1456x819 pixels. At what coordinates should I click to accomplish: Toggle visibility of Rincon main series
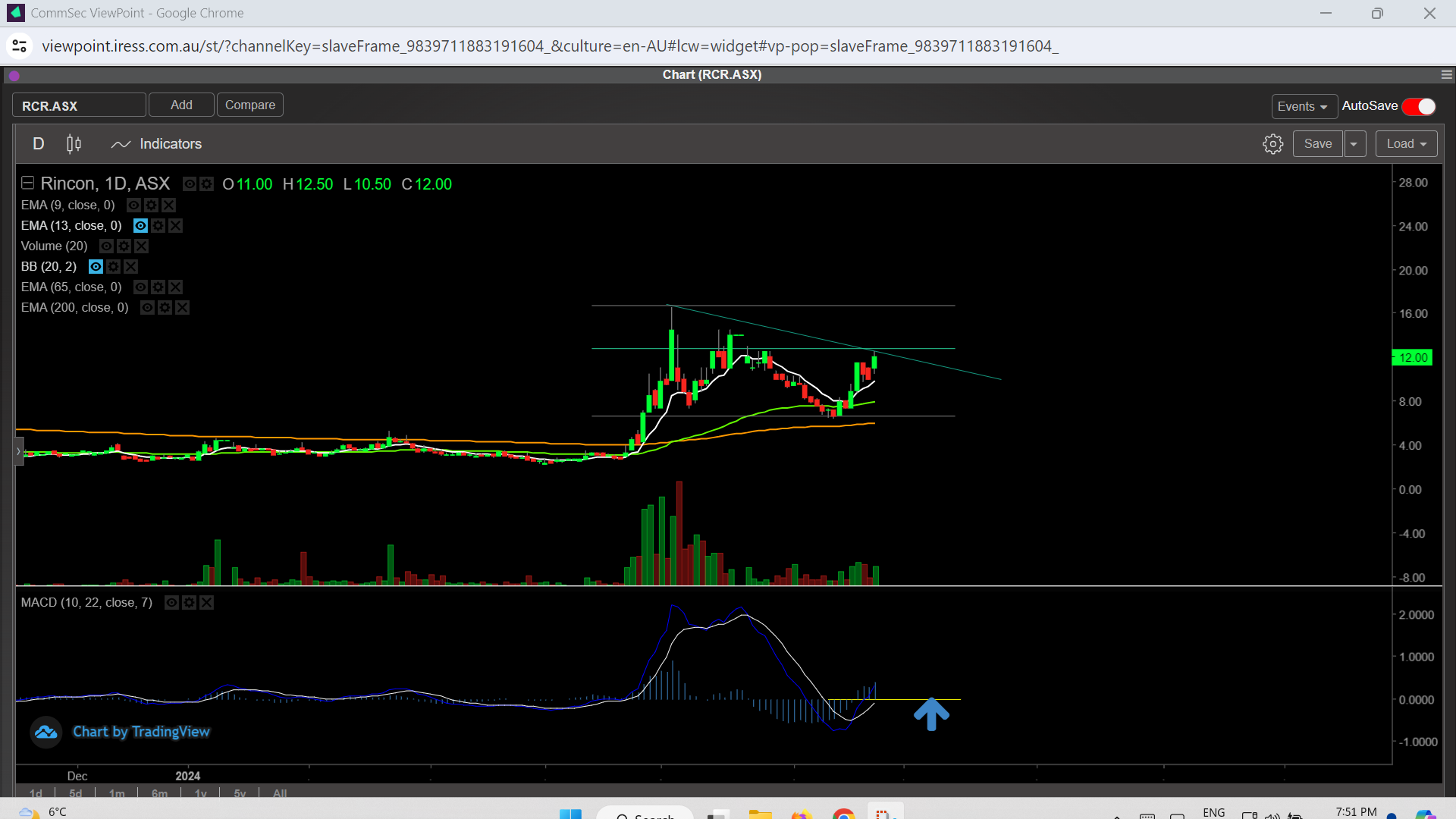pos(190,184)
